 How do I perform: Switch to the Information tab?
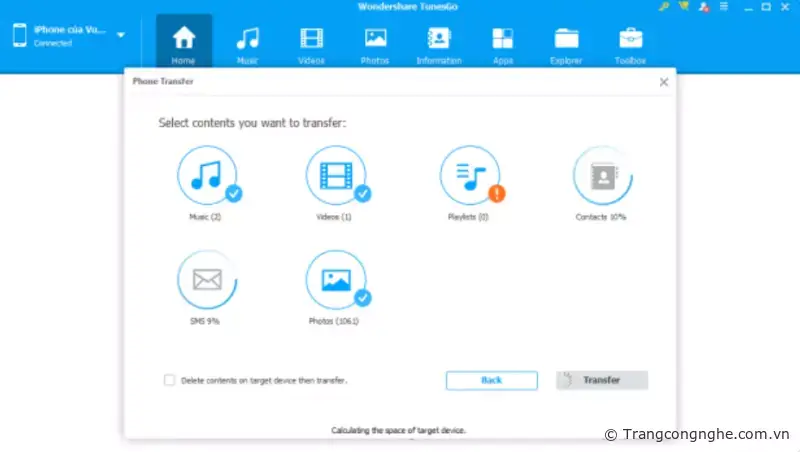click(439, 44)
